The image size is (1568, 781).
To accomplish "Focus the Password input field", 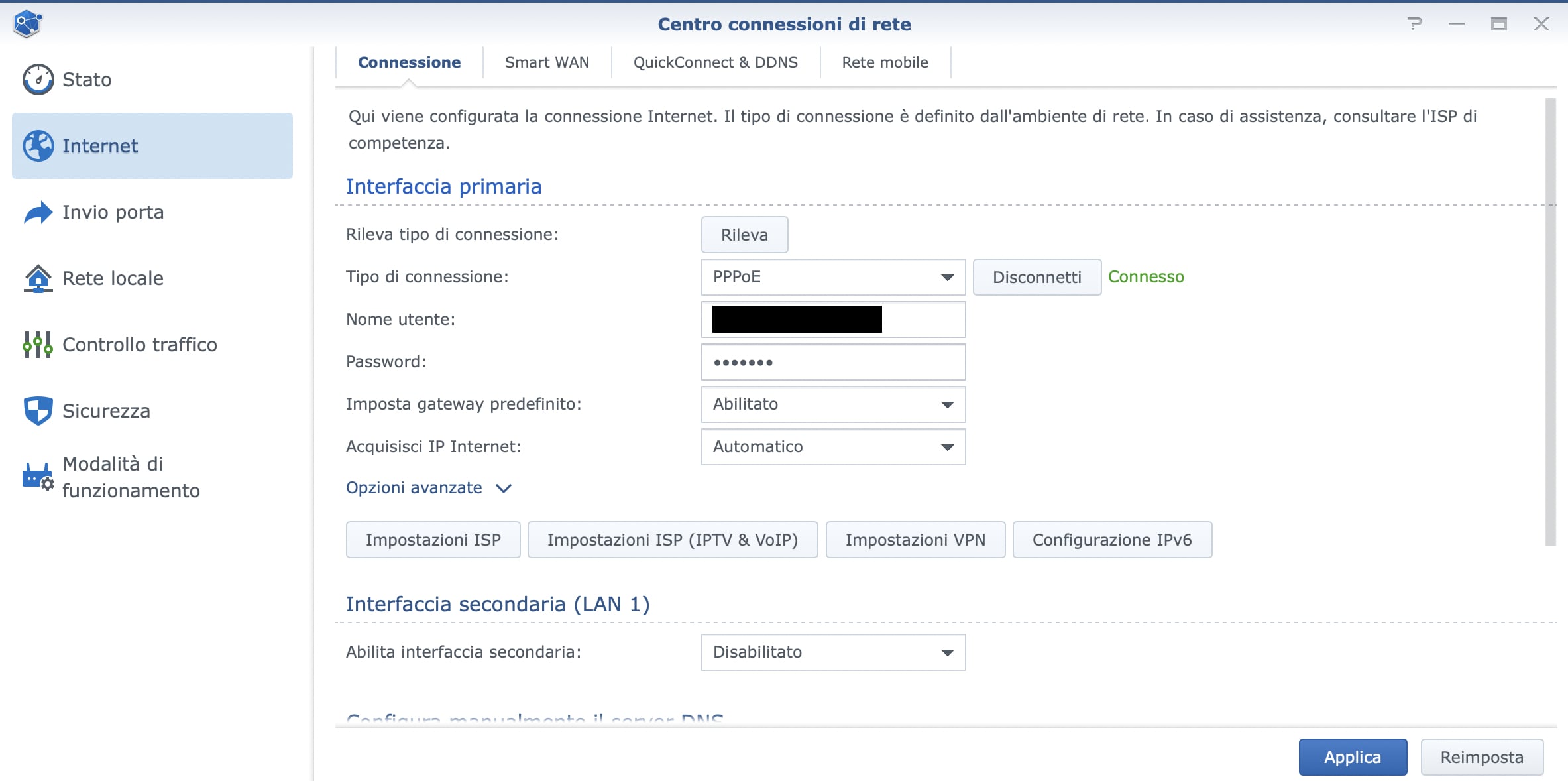I will click(x=832, y=362).
